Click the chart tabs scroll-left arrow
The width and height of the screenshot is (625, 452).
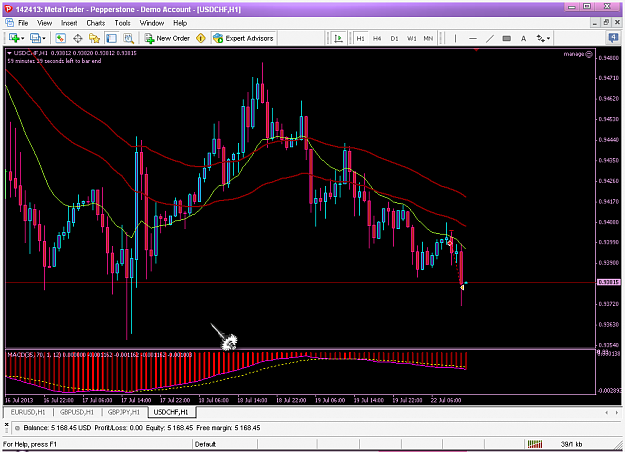[x=607, y=412]
